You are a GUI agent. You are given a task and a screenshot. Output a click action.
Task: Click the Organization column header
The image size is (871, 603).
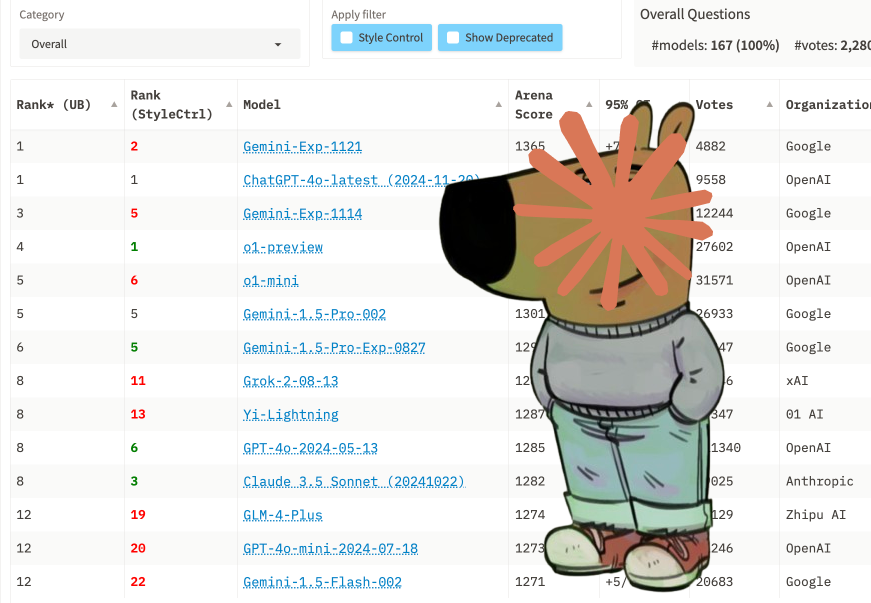click(x=828, y=104)
